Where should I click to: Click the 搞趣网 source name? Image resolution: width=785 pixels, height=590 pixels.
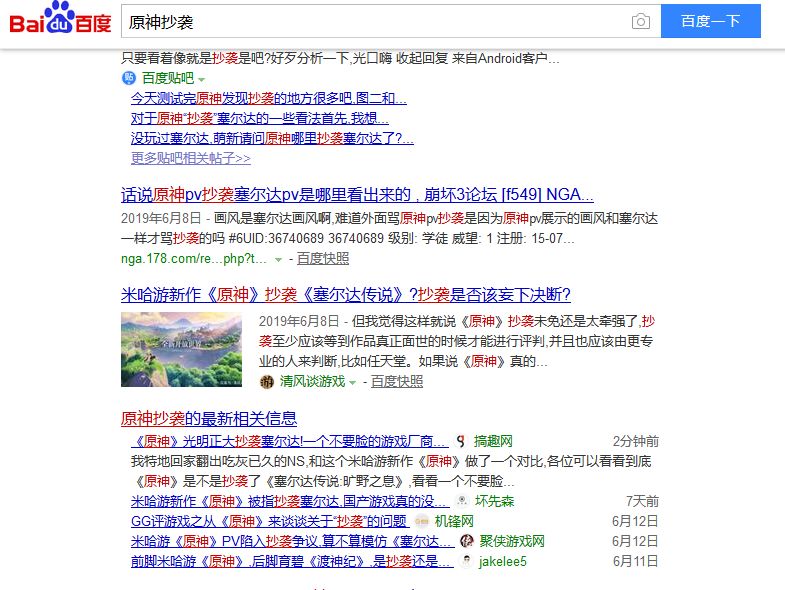pos(493,441)
